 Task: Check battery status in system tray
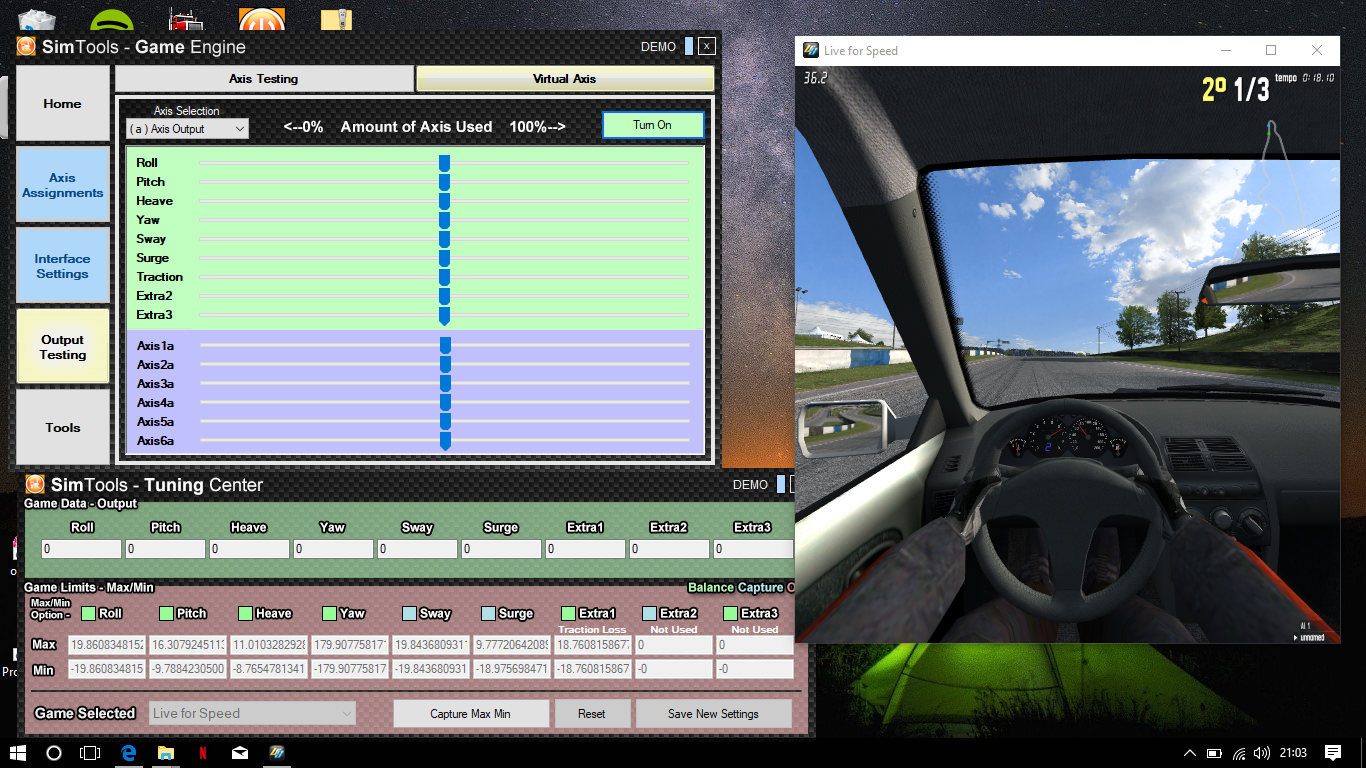pos(1214,753)
